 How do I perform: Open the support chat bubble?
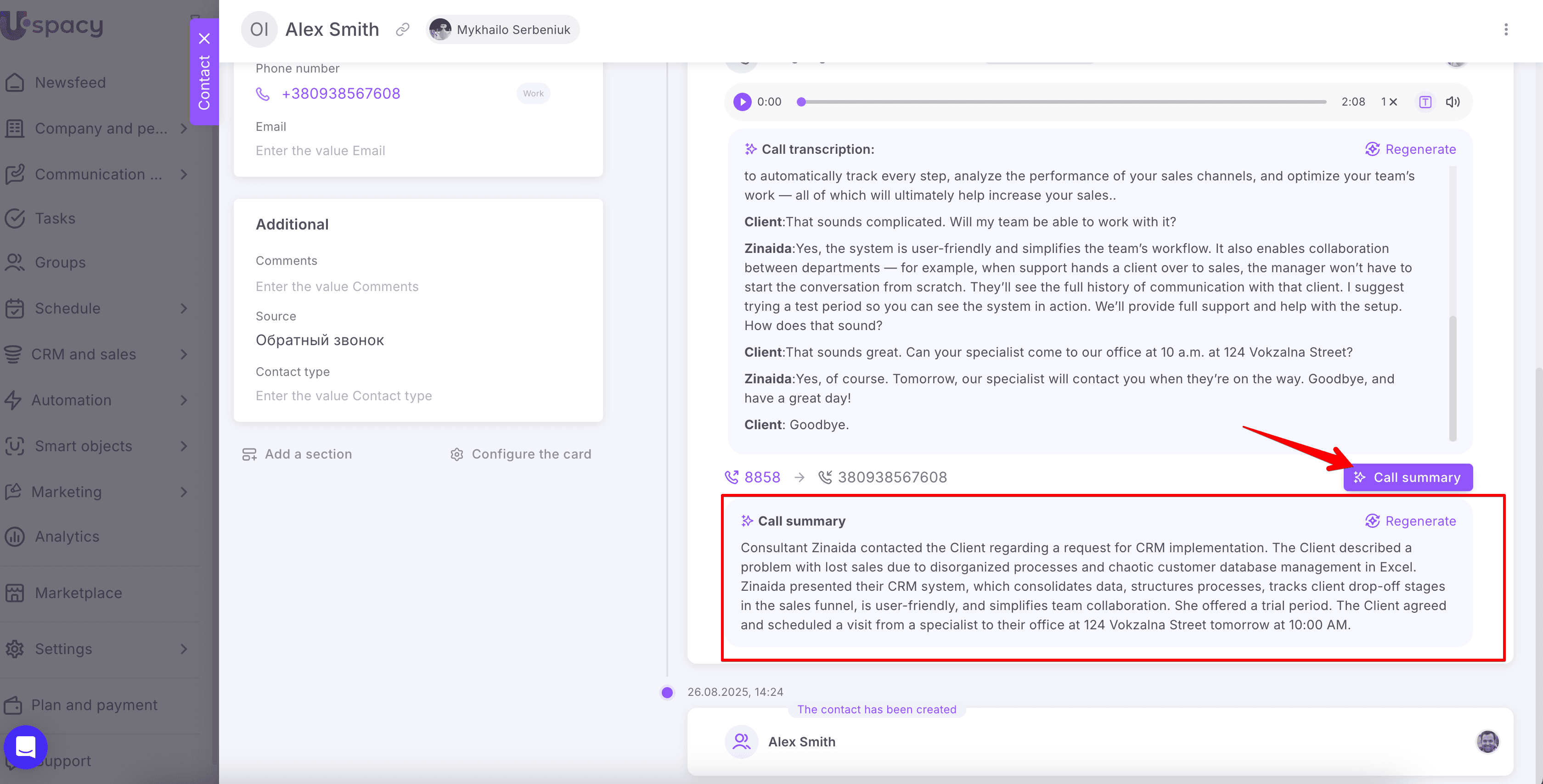[x=26, y=747]
